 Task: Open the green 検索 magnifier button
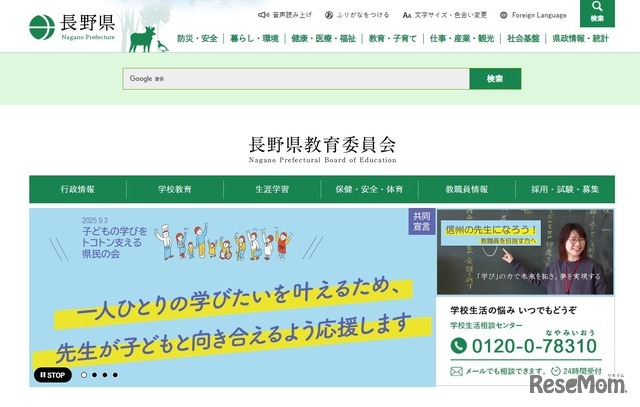(597, 12)
